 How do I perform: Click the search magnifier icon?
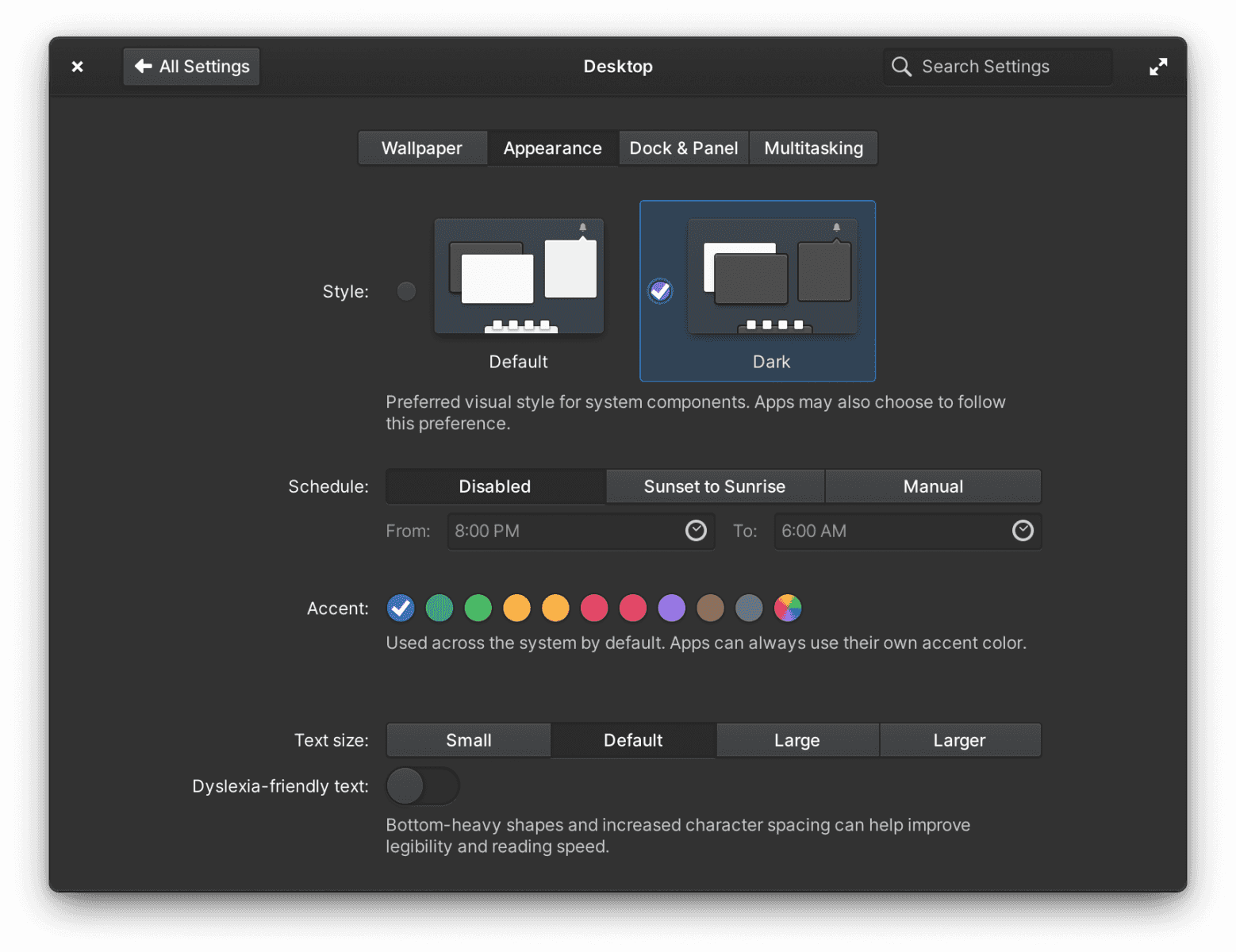[901, 67]
